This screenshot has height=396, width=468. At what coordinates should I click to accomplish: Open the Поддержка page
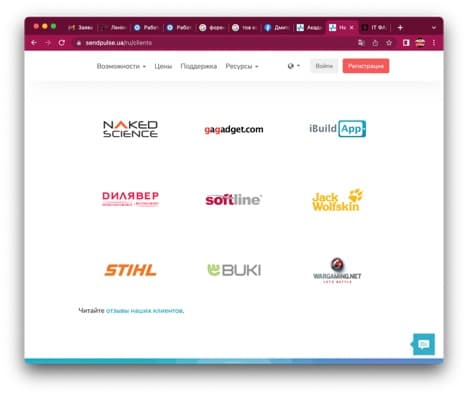click(x=199, y=66)
